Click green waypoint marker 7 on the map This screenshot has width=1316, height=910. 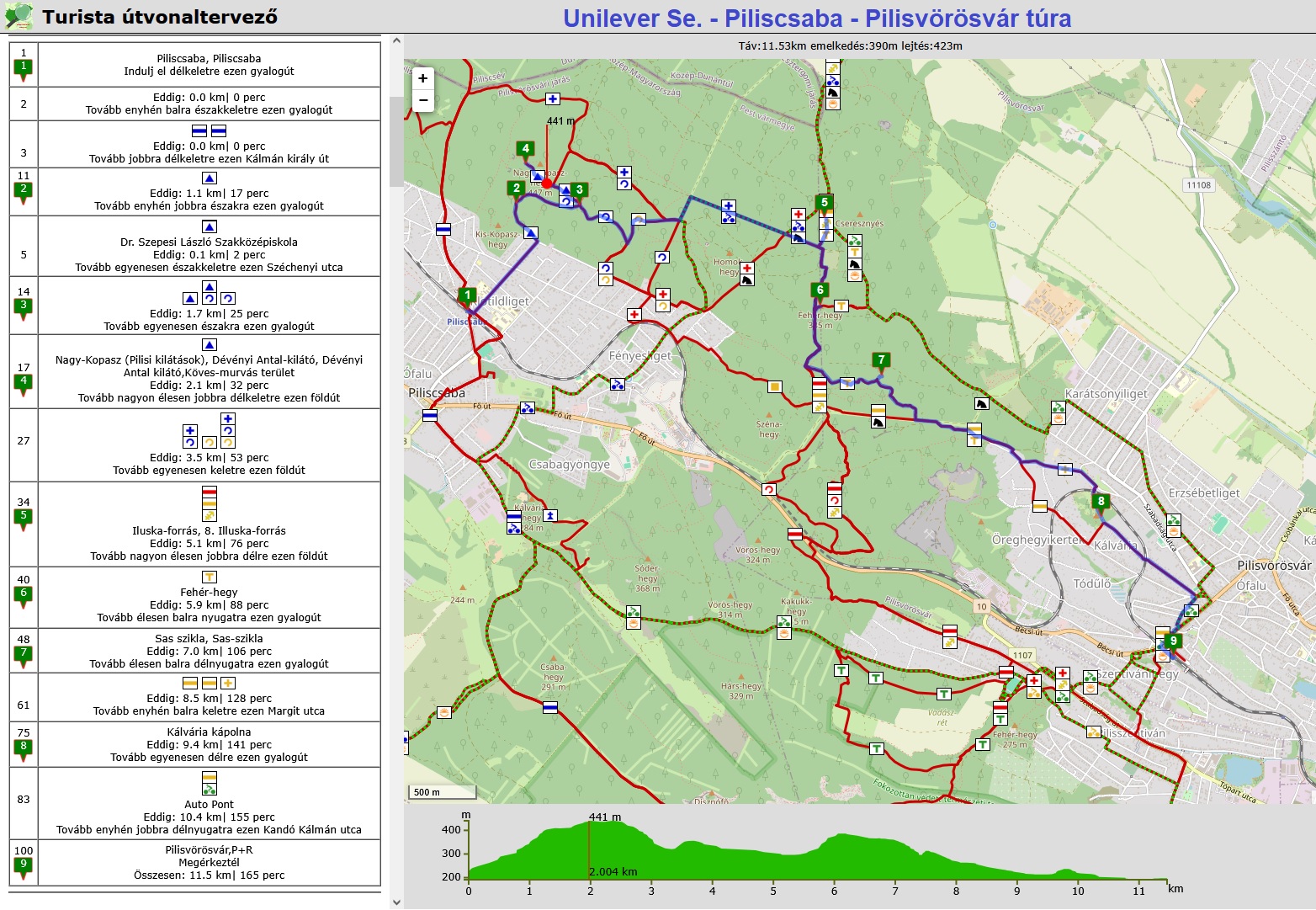tap(881, 361)
